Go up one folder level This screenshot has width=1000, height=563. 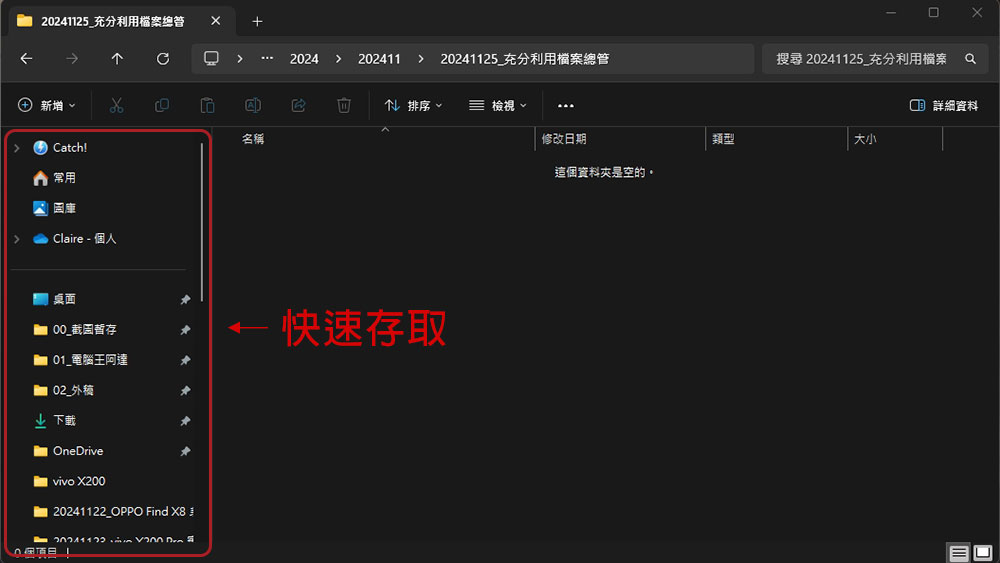[x=117, y=59]
